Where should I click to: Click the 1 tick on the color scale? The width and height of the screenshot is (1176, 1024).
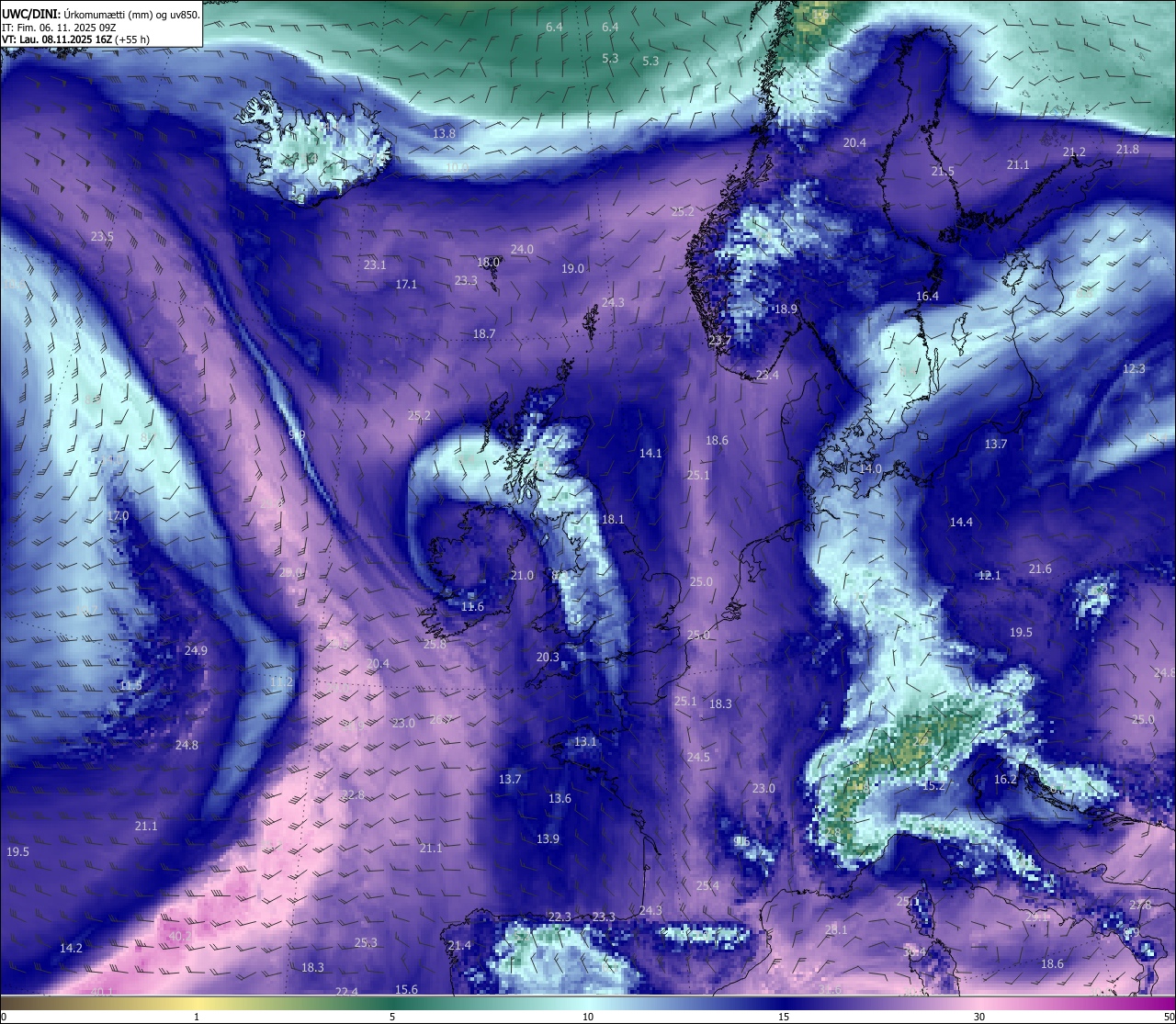(197, 1017)
